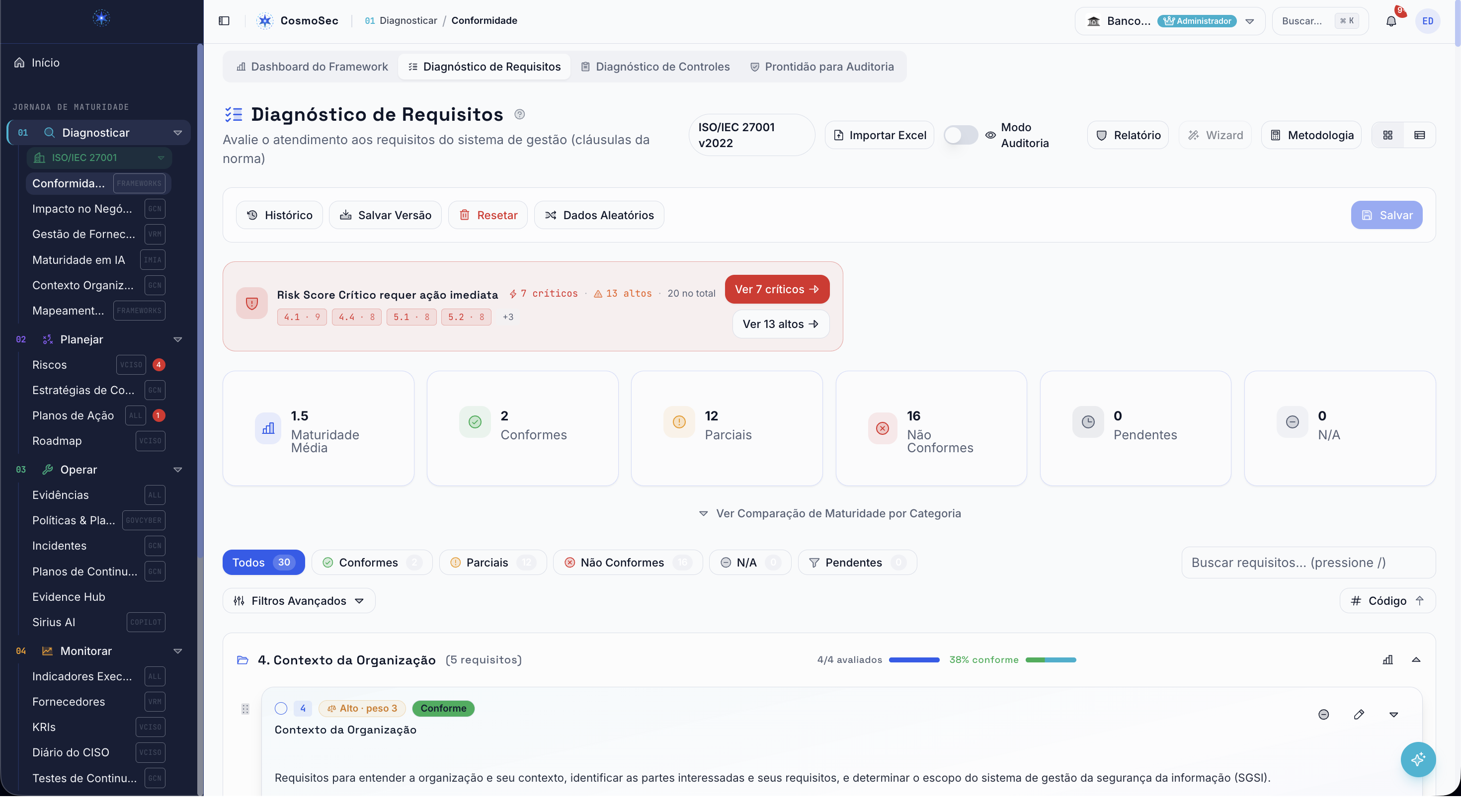Switch to grid view layout icon
The image size is (1461, 812).
coord(1388,135)
